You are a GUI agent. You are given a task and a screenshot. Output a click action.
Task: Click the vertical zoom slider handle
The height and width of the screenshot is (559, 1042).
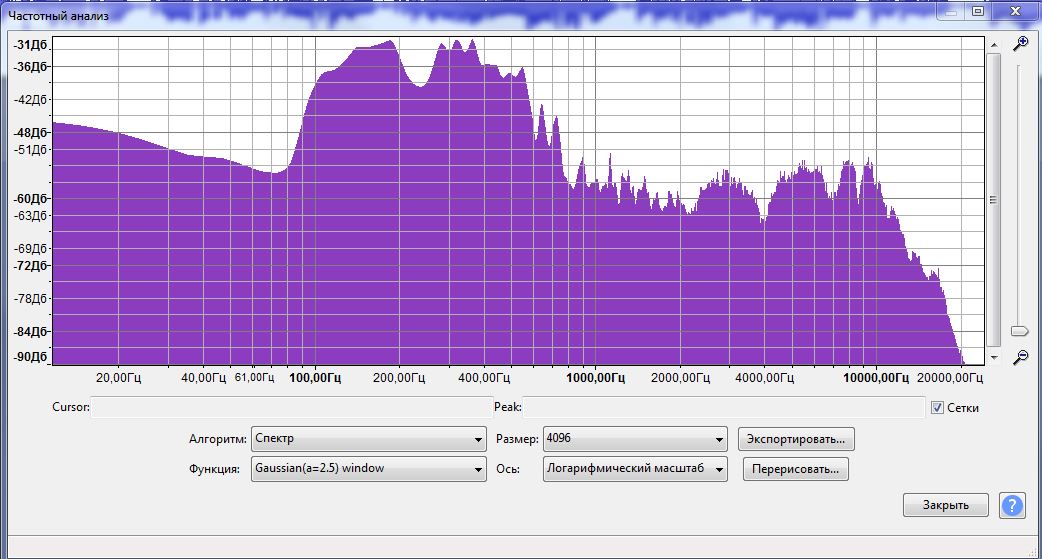click(1019, 331)
